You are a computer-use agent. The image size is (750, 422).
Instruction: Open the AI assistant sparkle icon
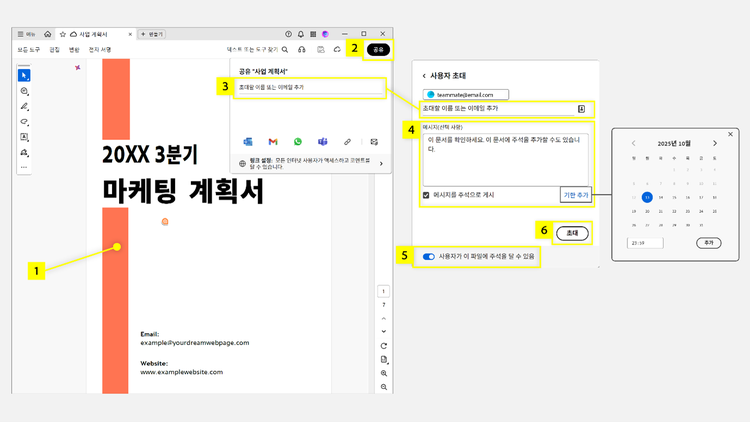pyautogui.click(x=77, y=67)
